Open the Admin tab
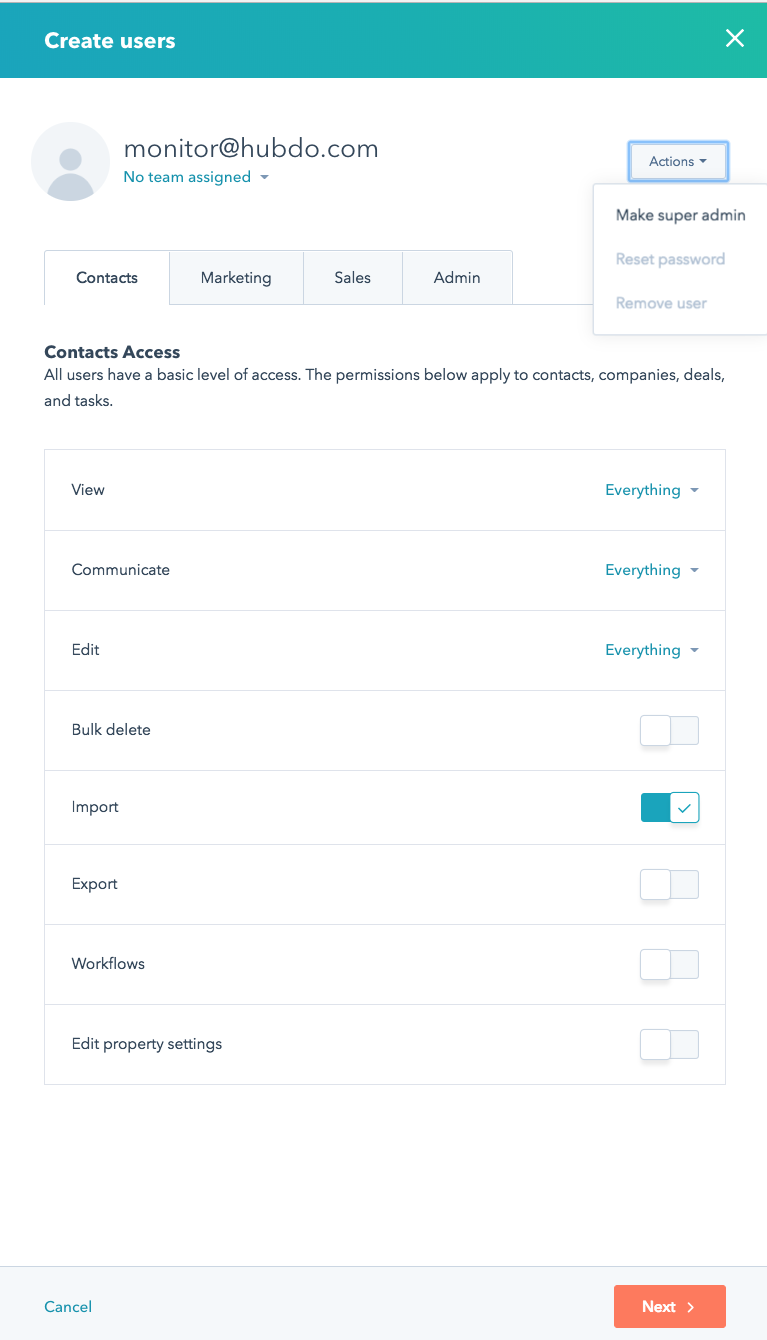The image size is (767, 1340). 457,278
